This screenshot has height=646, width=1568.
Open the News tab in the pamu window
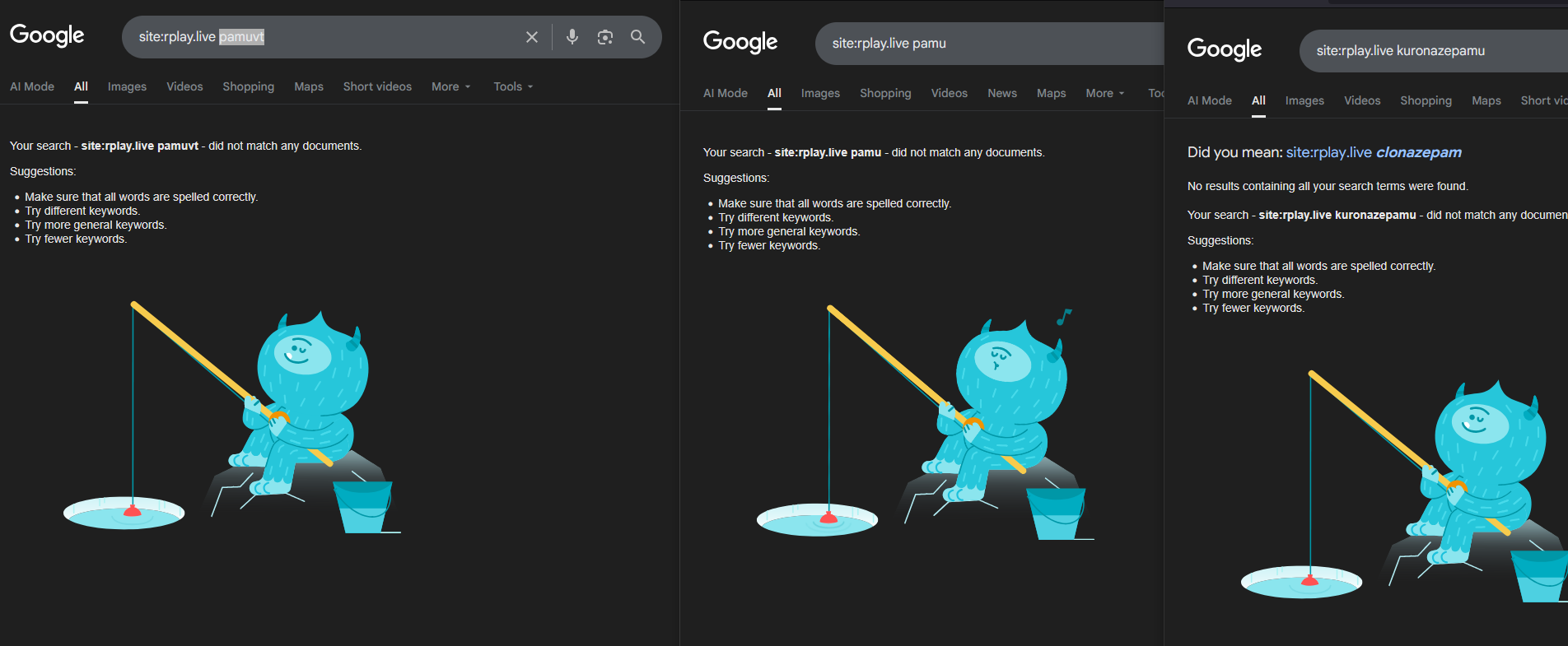click(1002, 93)
